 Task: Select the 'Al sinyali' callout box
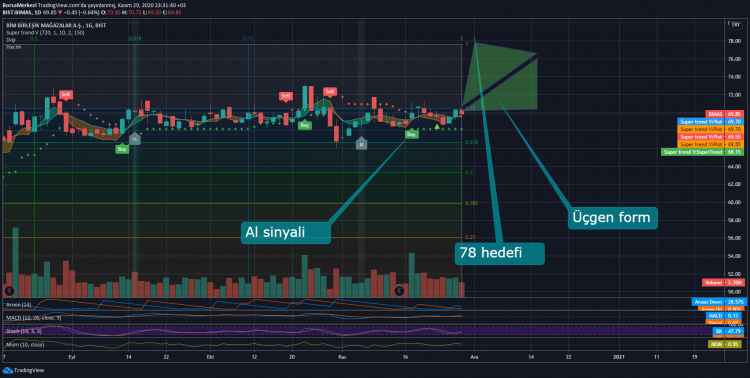(x=286, y=233)
